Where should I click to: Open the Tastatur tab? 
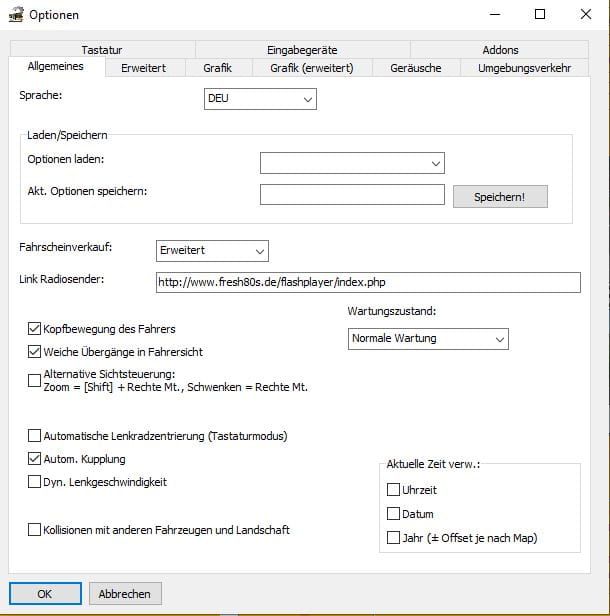tap(103, 50)
